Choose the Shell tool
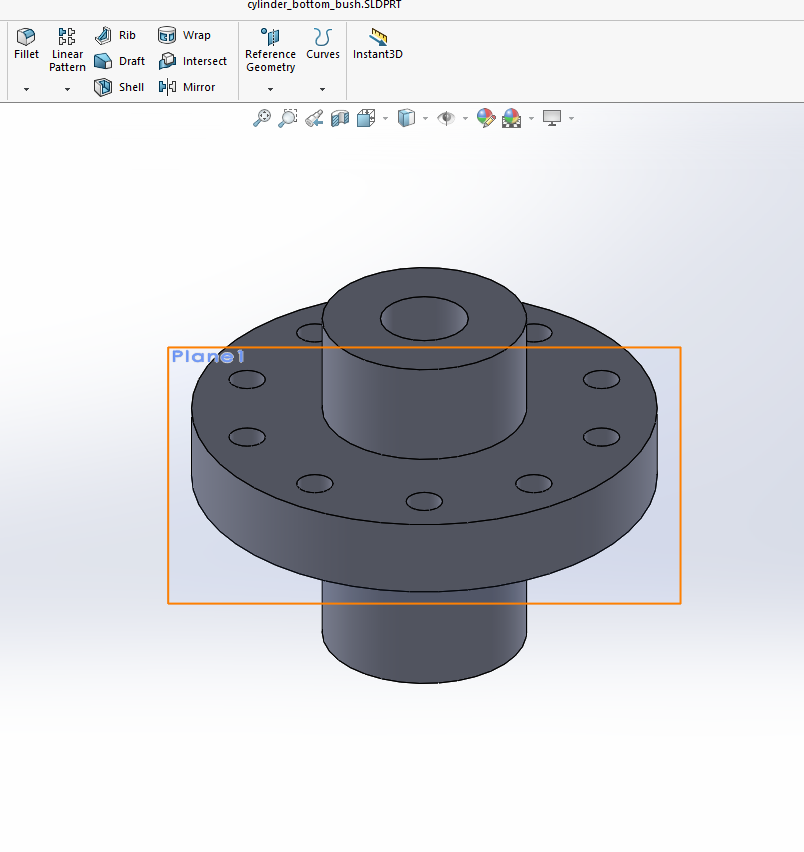The image size is (804, 852). click(119, 87)
